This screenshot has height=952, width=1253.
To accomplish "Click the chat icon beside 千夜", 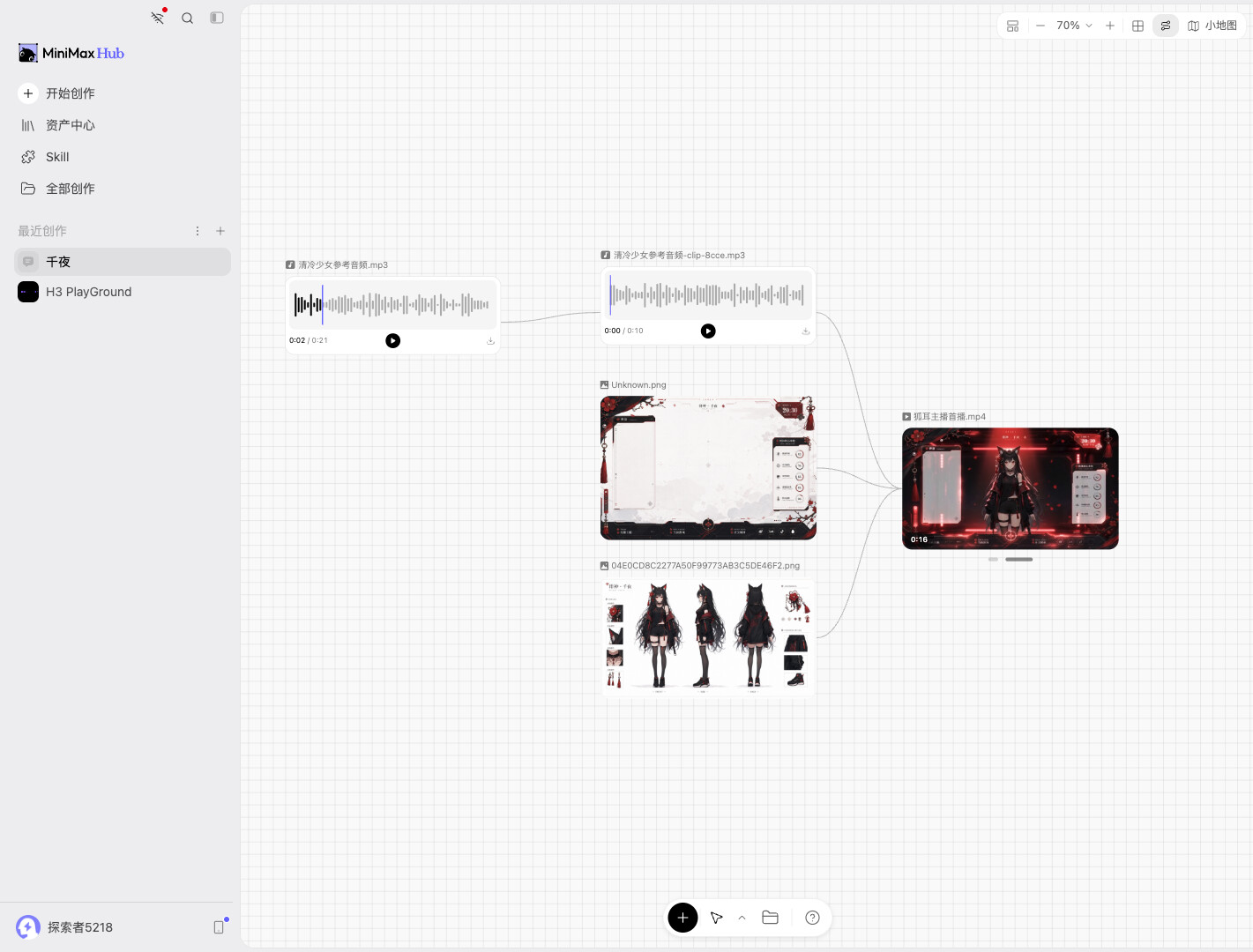I will pos(28,262).
